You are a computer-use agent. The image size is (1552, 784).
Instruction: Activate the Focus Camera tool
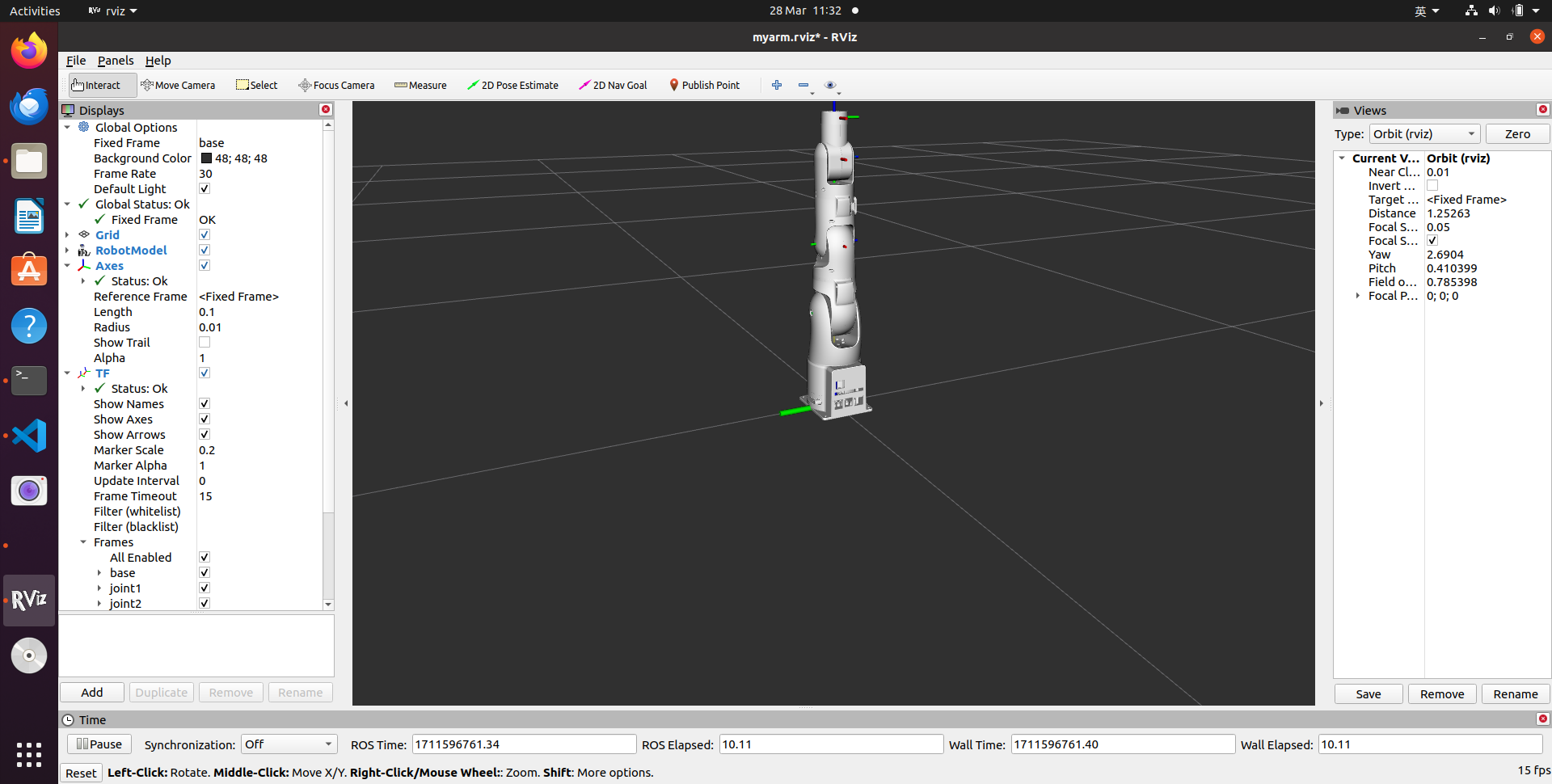(336, 85)
